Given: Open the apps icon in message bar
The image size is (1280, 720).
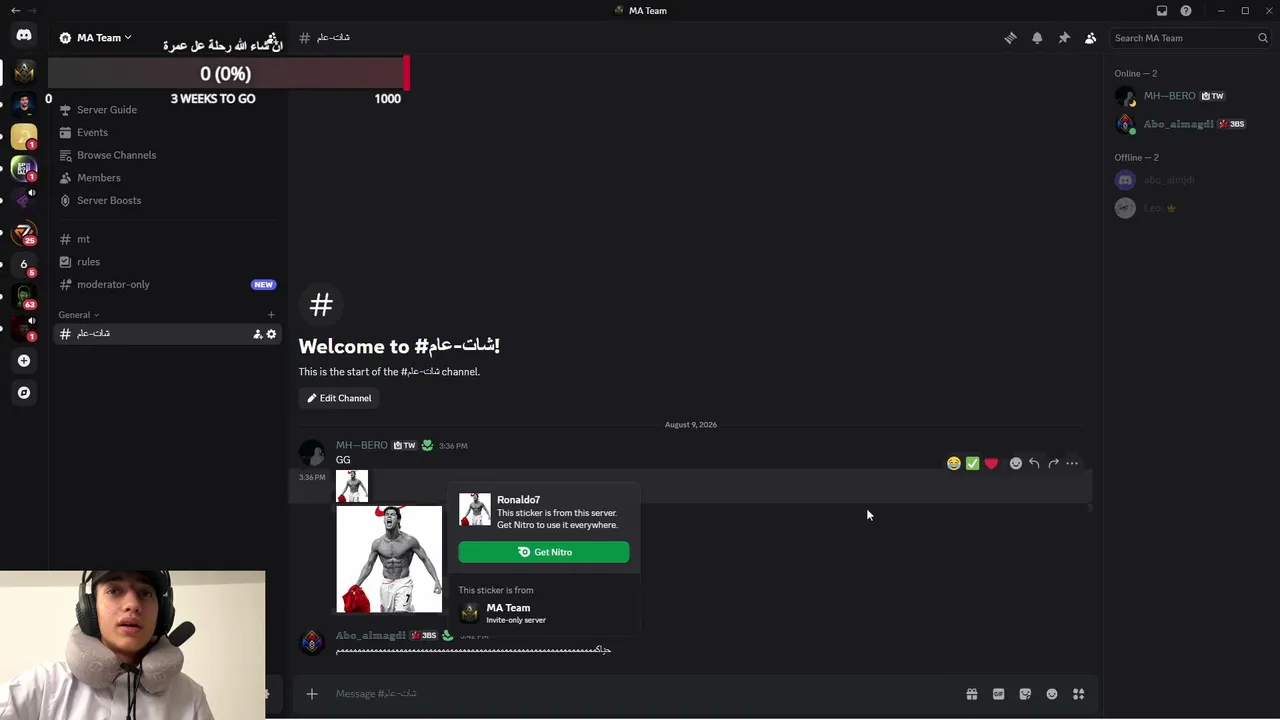Looking at the screenshot, I should tap(1079, 694).
